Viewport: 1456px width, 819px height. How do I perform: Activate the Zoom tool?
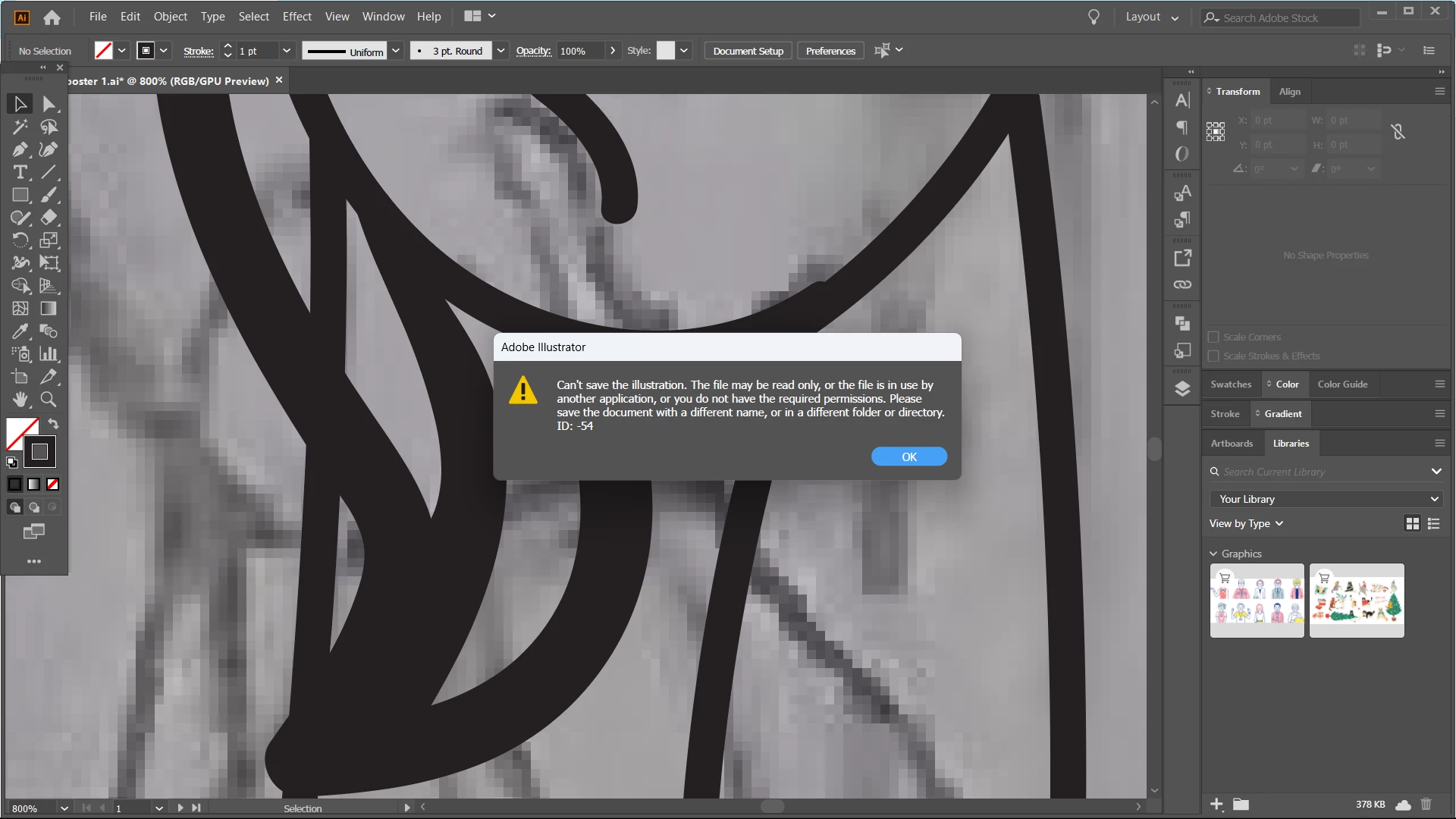(x=49, y=400)
